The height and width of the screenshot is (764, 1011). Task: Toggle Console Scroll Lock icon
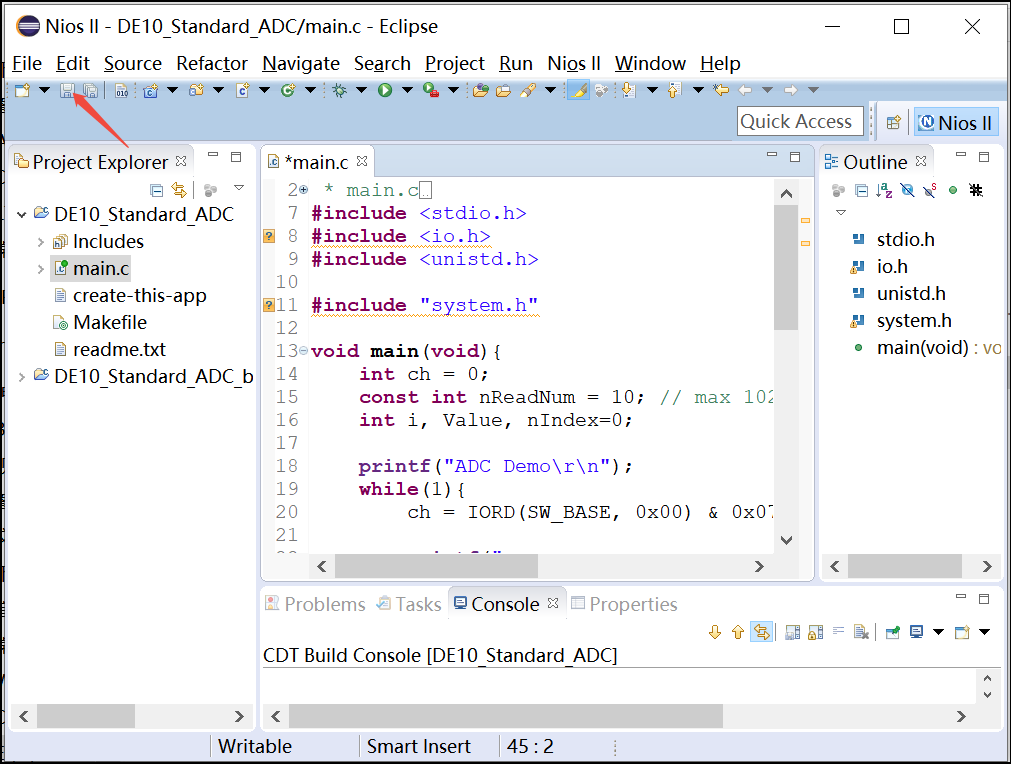click(816, 632)
